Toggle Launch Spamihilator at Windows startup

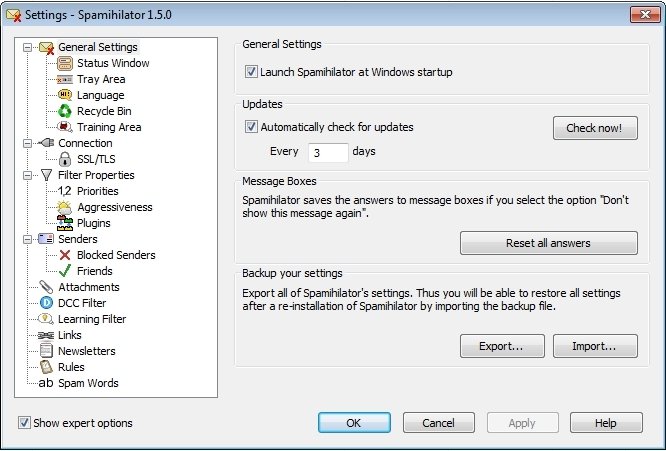coord(251,72)
